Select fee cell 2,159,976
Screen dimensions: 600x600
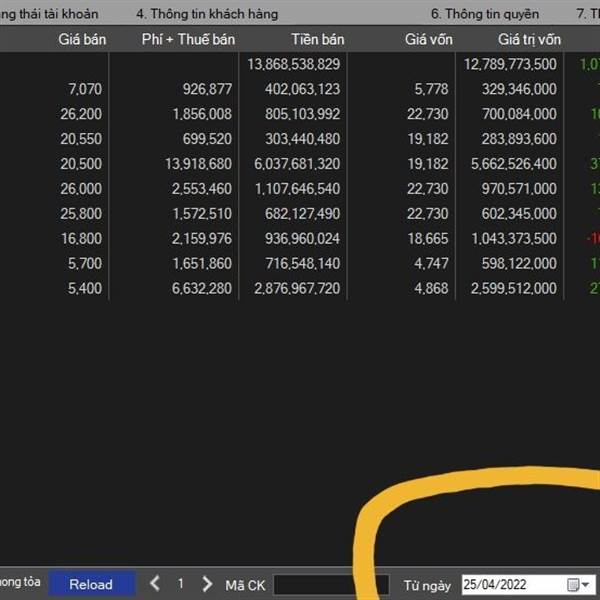click(x=202, y=239)
